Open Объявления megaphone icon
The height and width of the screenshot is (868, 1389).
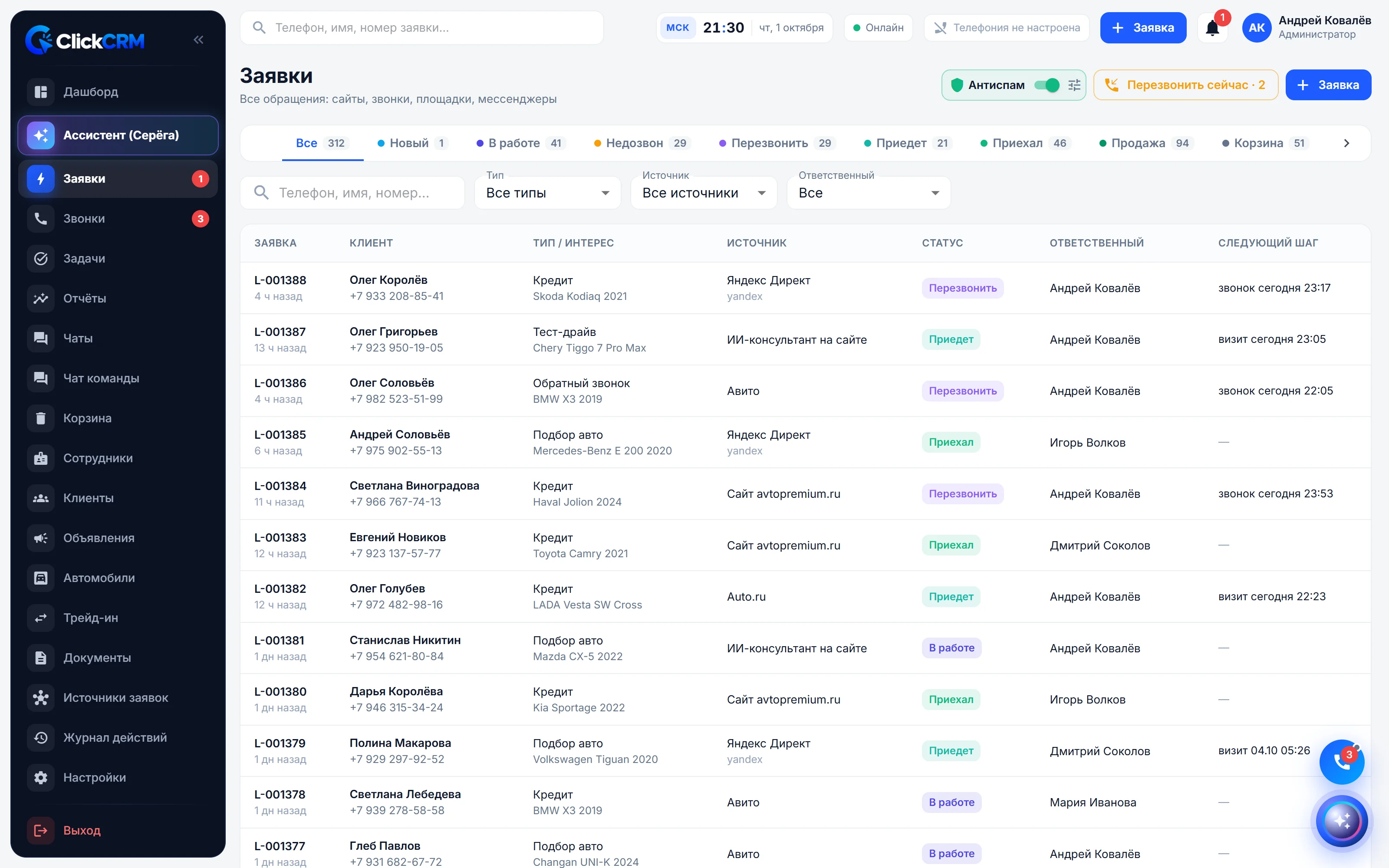click(41, 538)
